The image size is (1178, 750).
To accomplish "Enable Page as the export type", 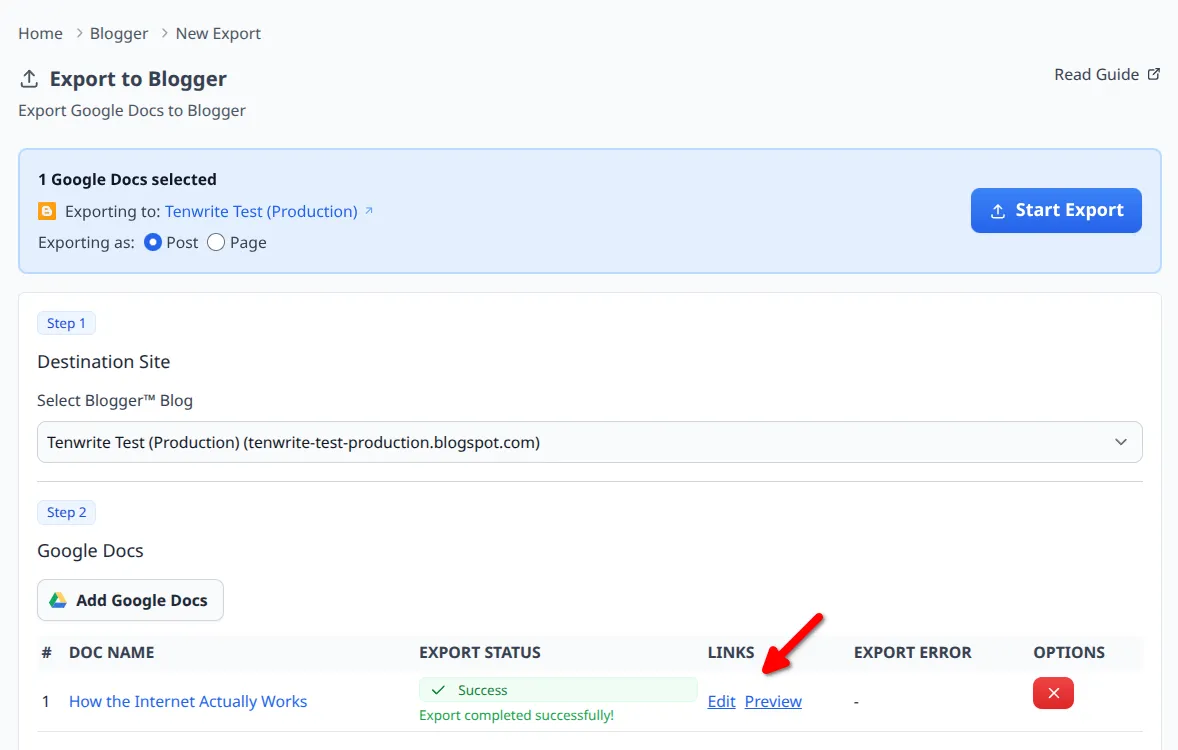I will [216, 242].
